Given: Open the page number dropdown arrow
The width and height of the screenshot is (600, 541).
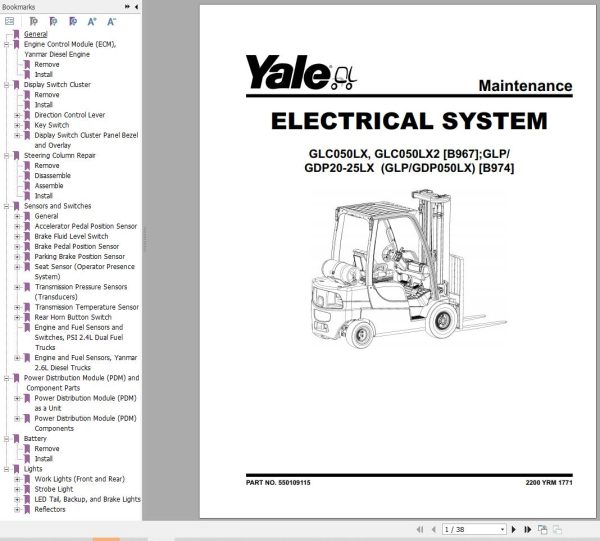Looking at the screenshot, I should click(502, 530).
